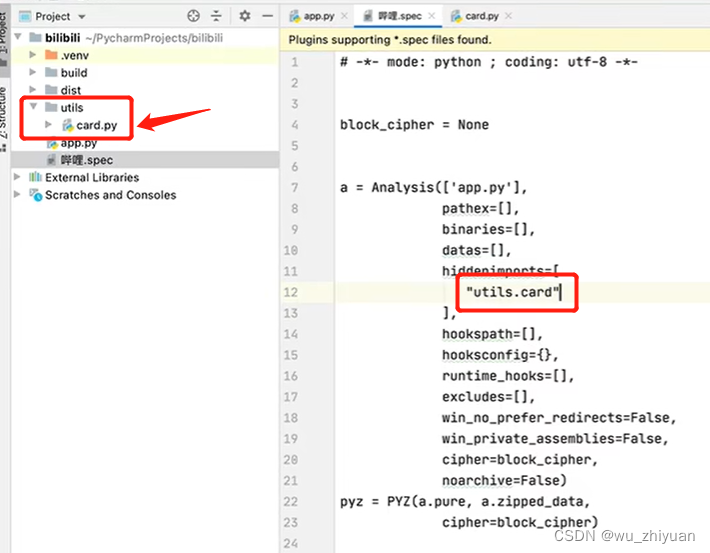Click the .spec file icon in tree
This screenshot has height=553, width=710.
[x=52, y=160]
